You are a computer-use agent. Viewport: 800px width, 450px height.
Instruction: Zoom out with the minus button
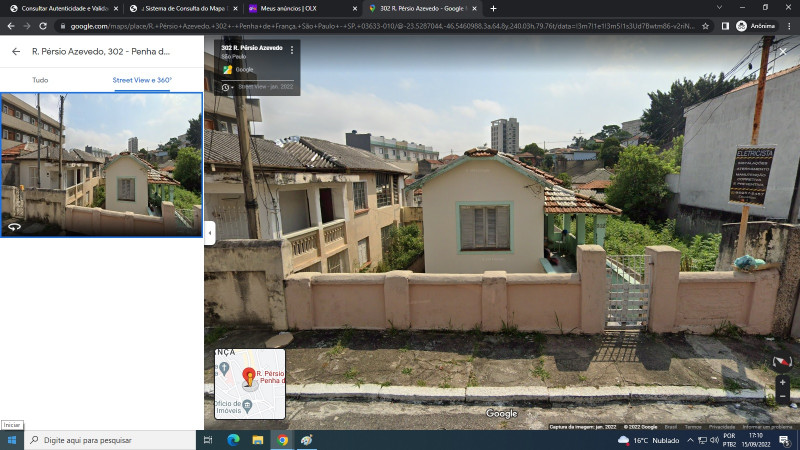coord(783,396)
